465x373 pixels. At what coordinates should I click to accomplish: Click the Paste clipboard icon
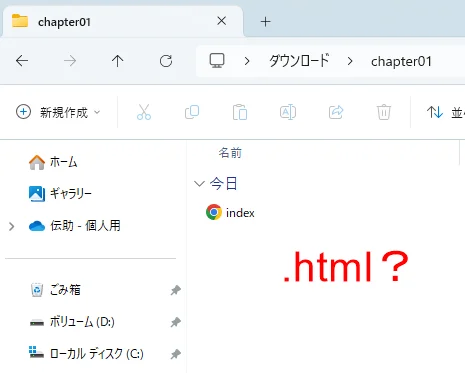[x=240, y=112]
